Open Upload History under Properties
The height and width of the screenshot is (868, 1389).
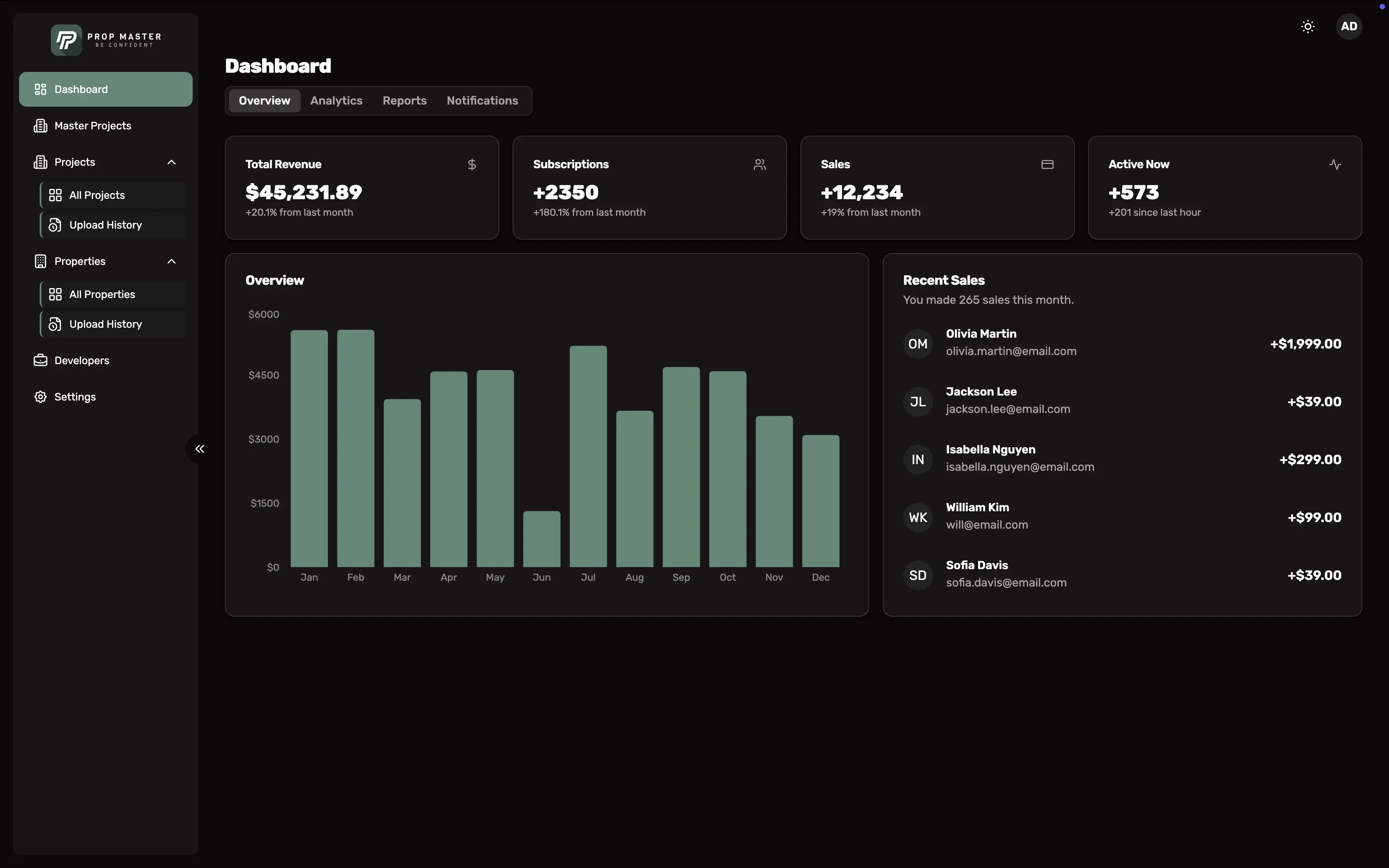point(105,324)
